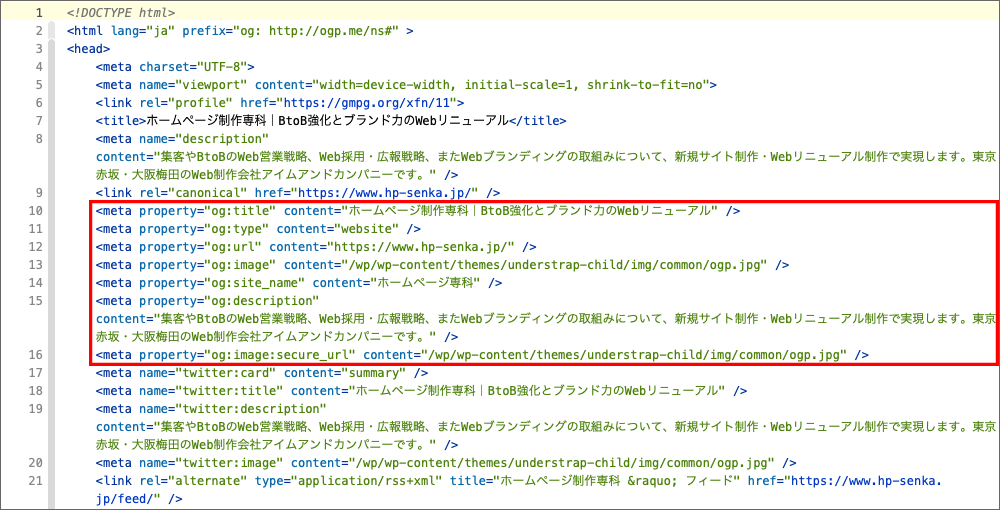Click the twitter:image content path
Viewport: 1000px width, 510px height.
[x=561, y=463]
